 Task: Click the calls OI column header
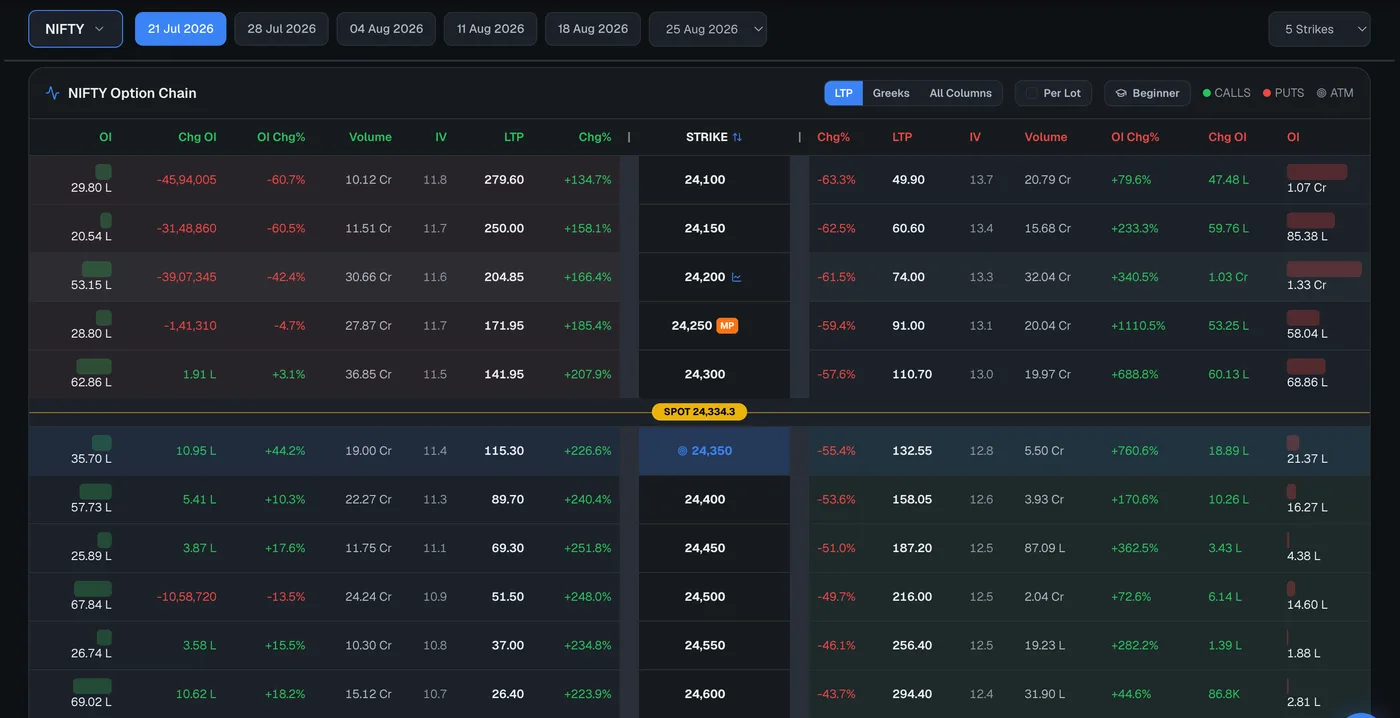[x=105, y=137]
